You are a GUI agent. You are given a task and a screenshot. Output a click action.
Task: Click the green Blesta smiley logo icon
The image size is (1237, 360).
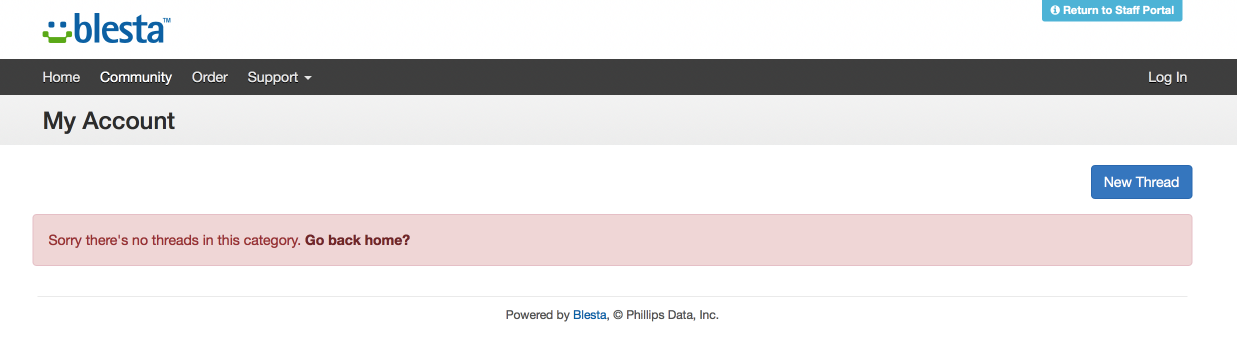coord(58,30)
